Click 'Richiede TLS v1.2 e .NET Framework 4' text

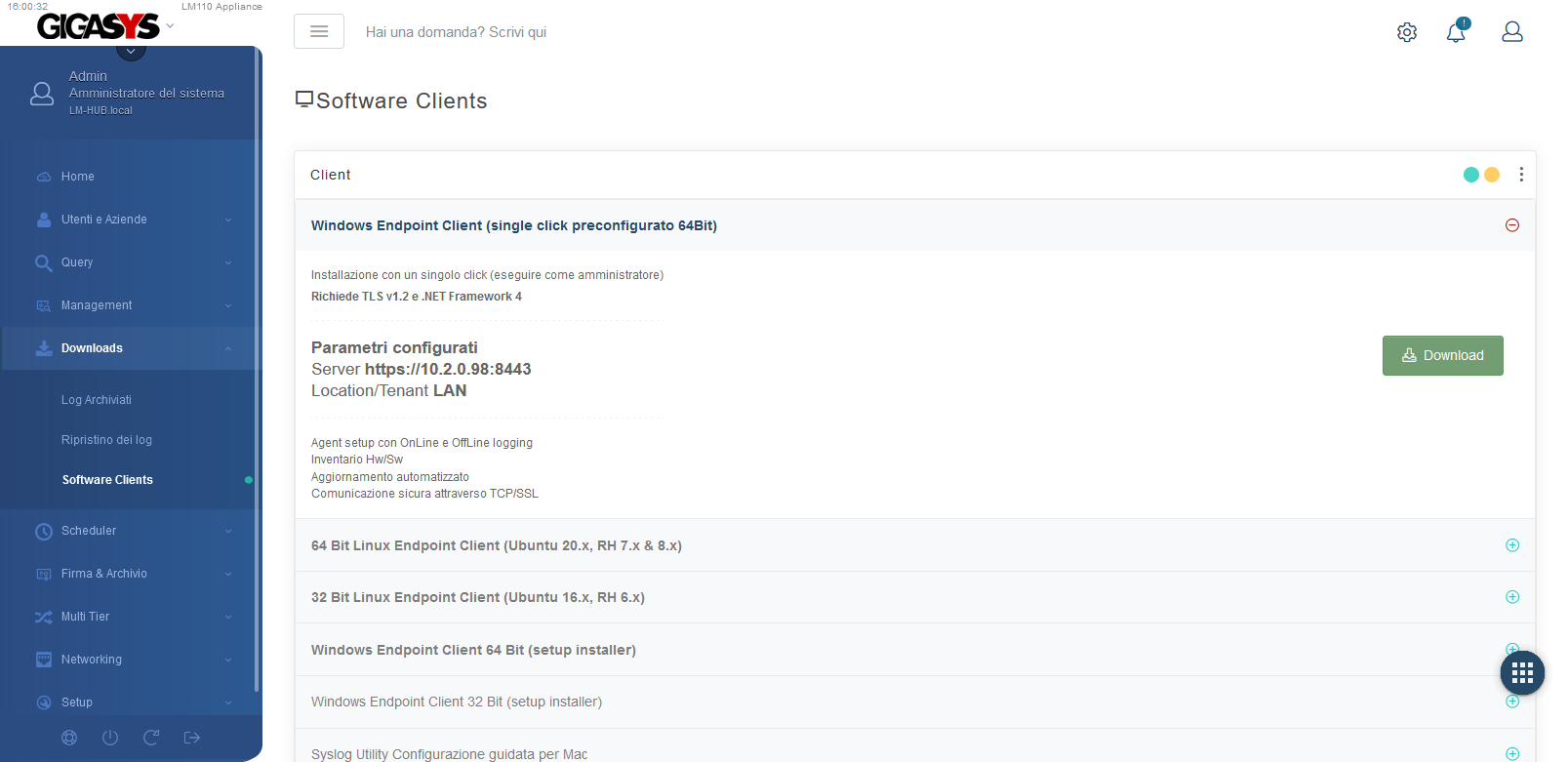click(x=417, y=297)
